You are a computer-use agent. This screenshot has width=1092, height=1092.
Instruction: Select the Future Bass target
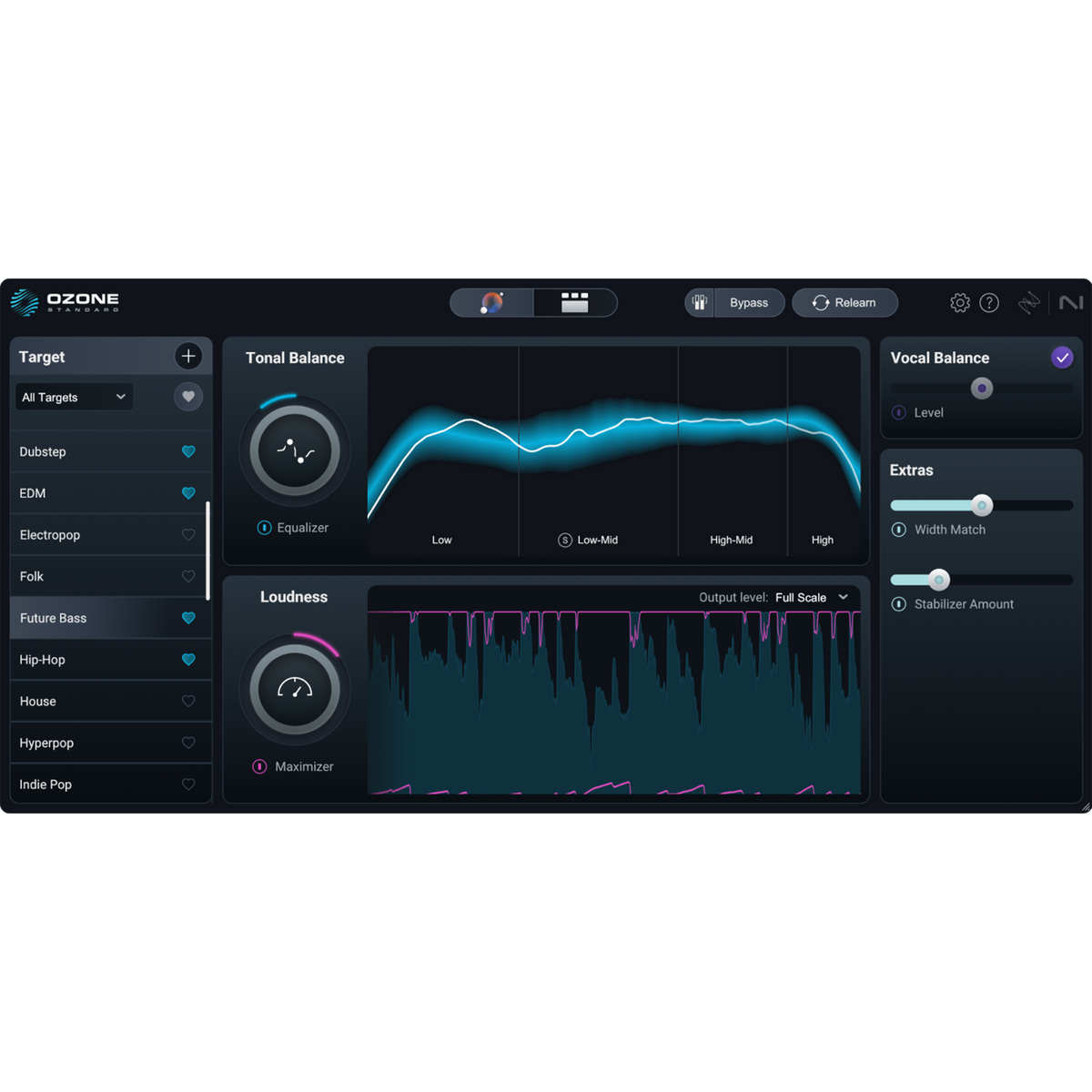[111, 618]
